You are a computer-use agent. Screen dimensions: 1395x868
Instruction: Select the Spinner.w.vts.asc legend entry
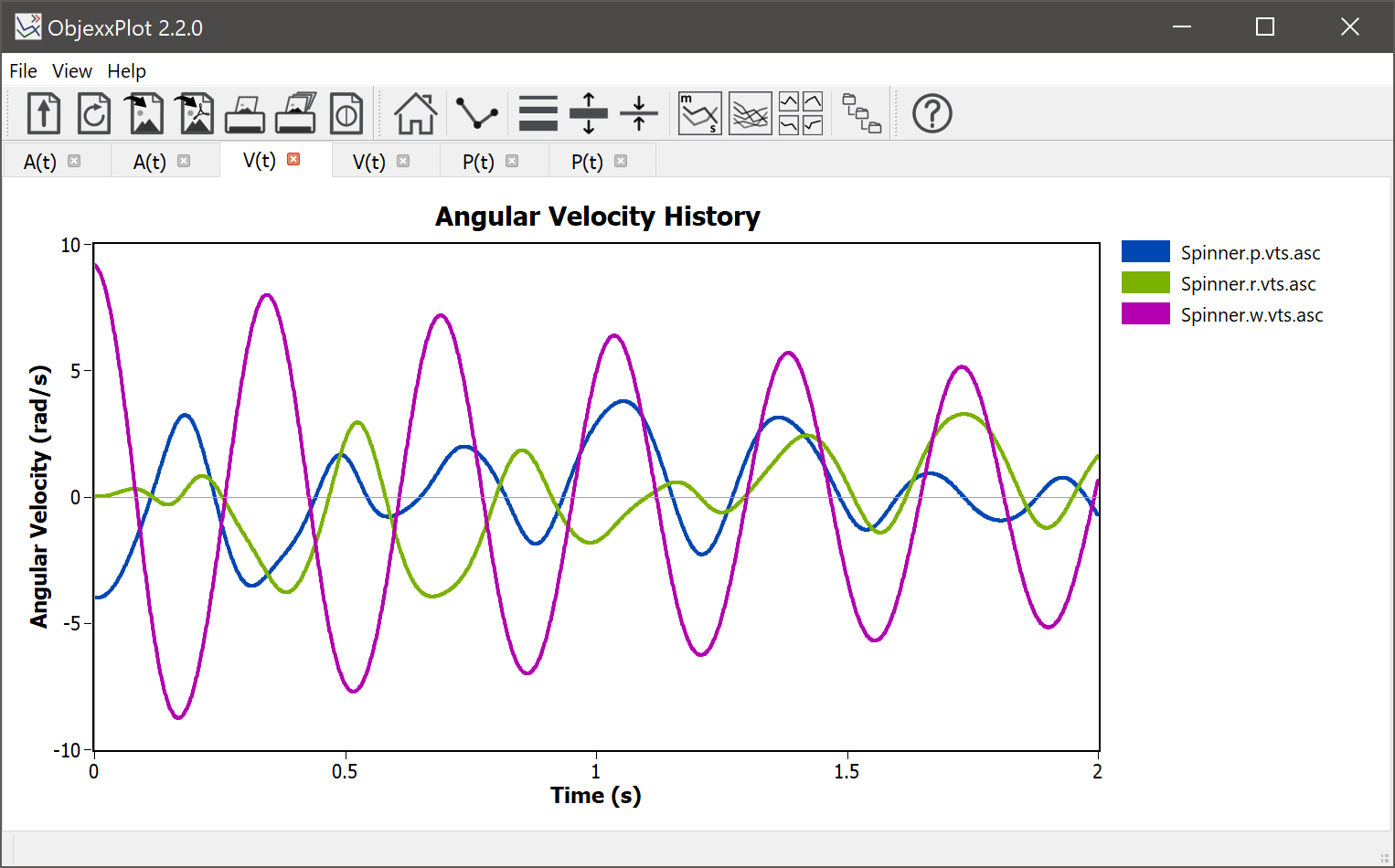1251,314
